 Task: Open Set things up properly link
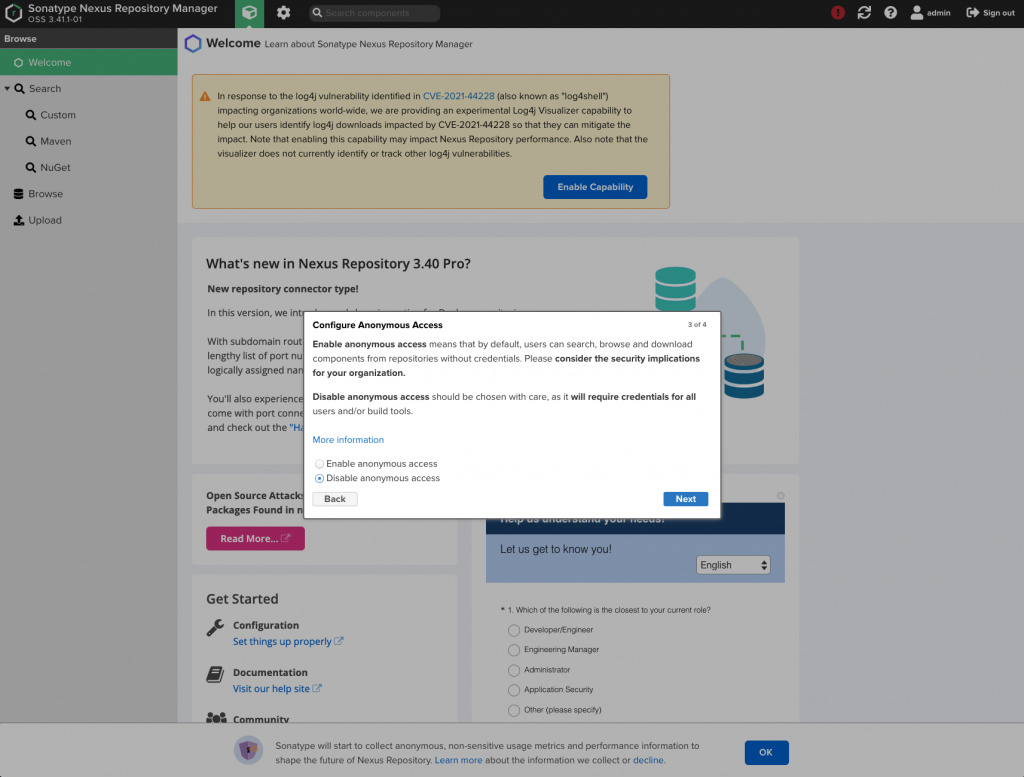(288, 641)
